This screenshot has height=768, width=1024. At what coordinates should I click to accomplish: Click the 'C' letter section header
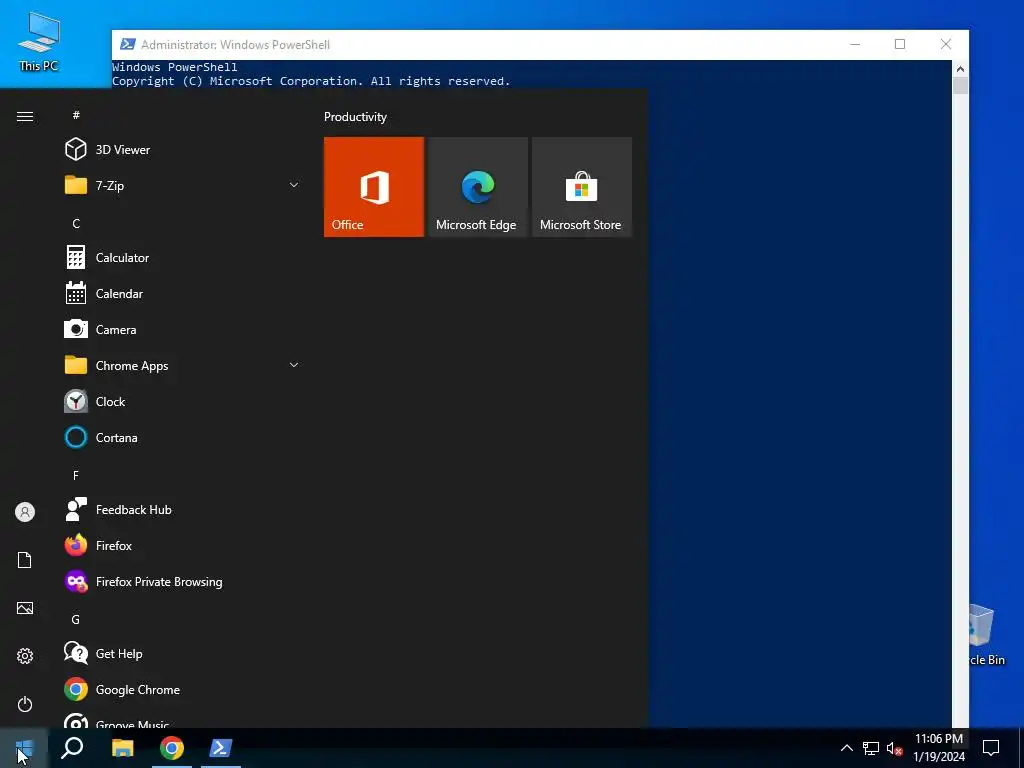click(76, 223)
